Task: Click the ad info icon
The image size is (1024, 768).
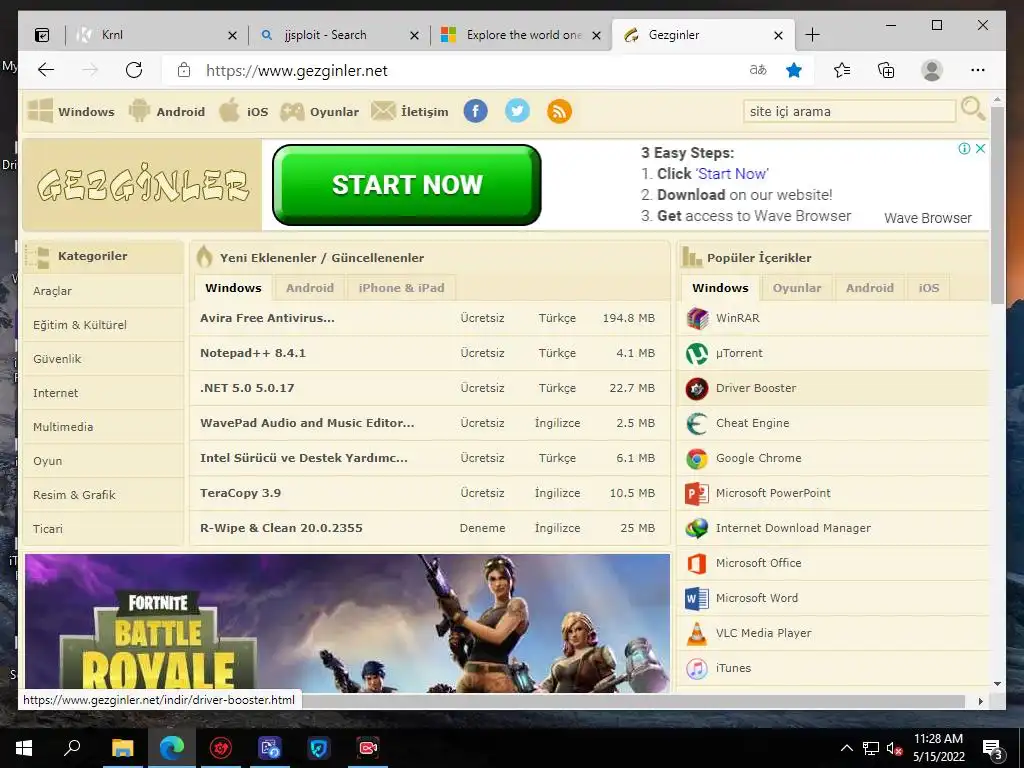Action: tap(964, 148)
